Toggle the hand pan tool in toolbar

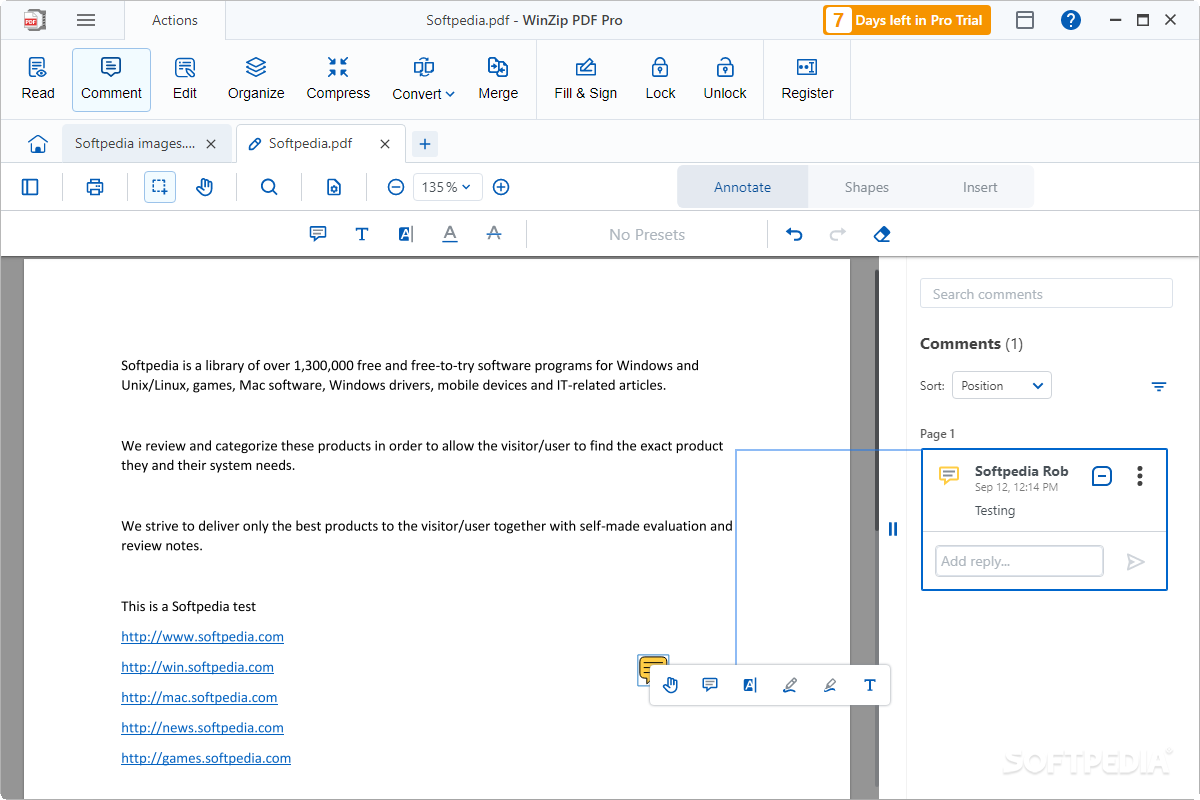pyautogui.click(x=205, y=187)
